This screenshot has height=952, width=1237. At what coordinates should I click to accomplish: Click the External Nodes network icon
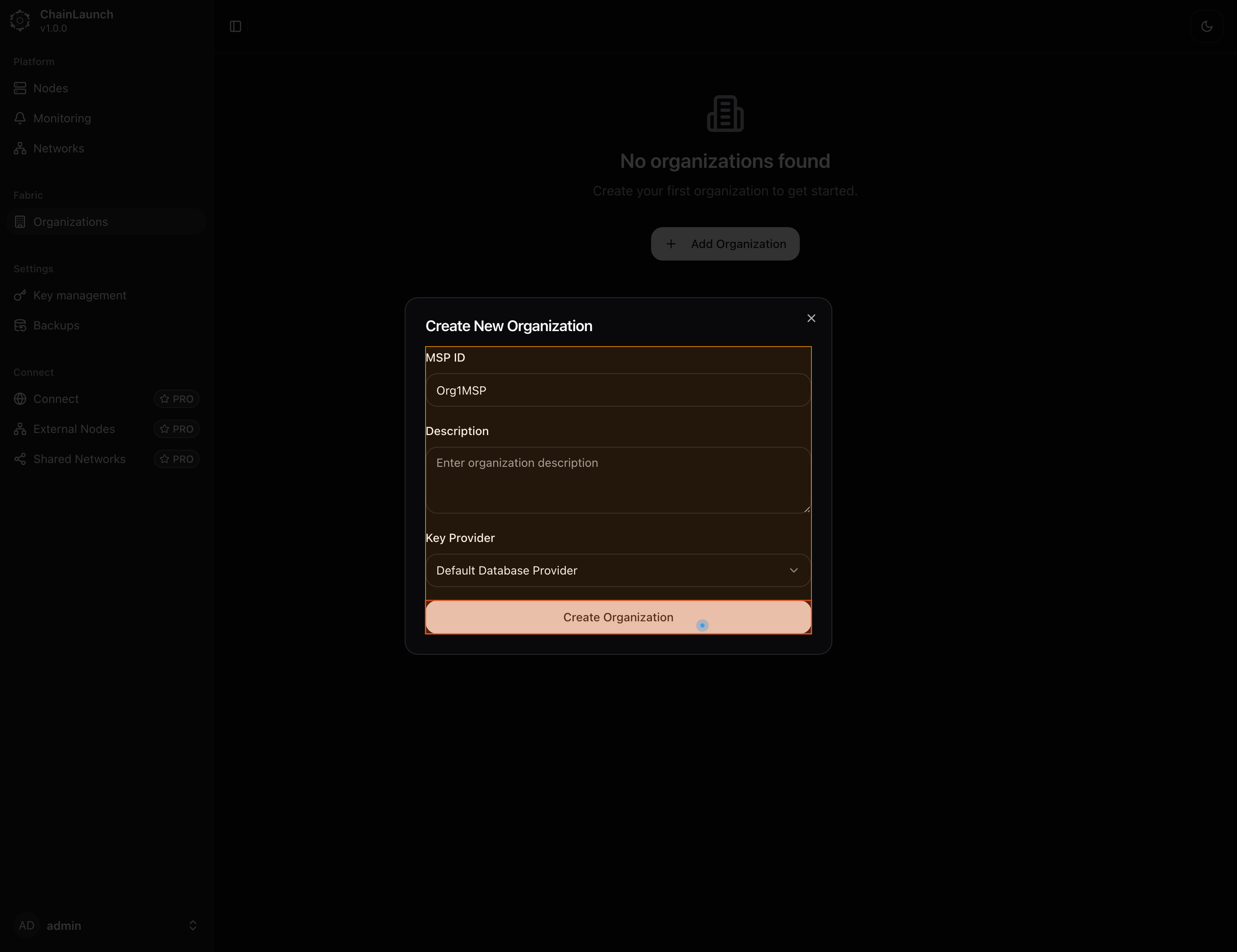tap(20, 429)
